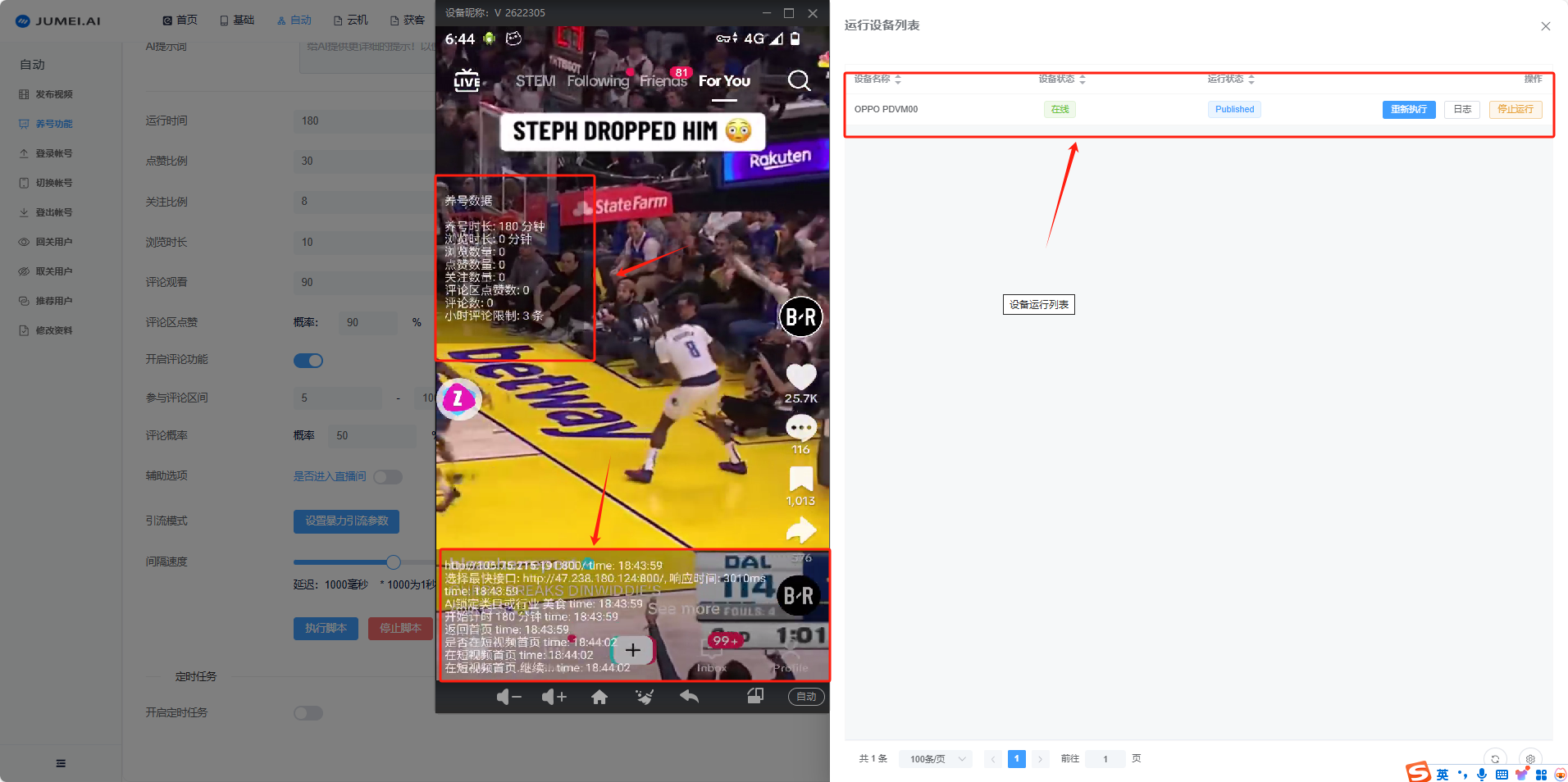Toggle the 开启评论功能 switch
This screenshot has width=1568, height=782.
[x=308, y=361]
